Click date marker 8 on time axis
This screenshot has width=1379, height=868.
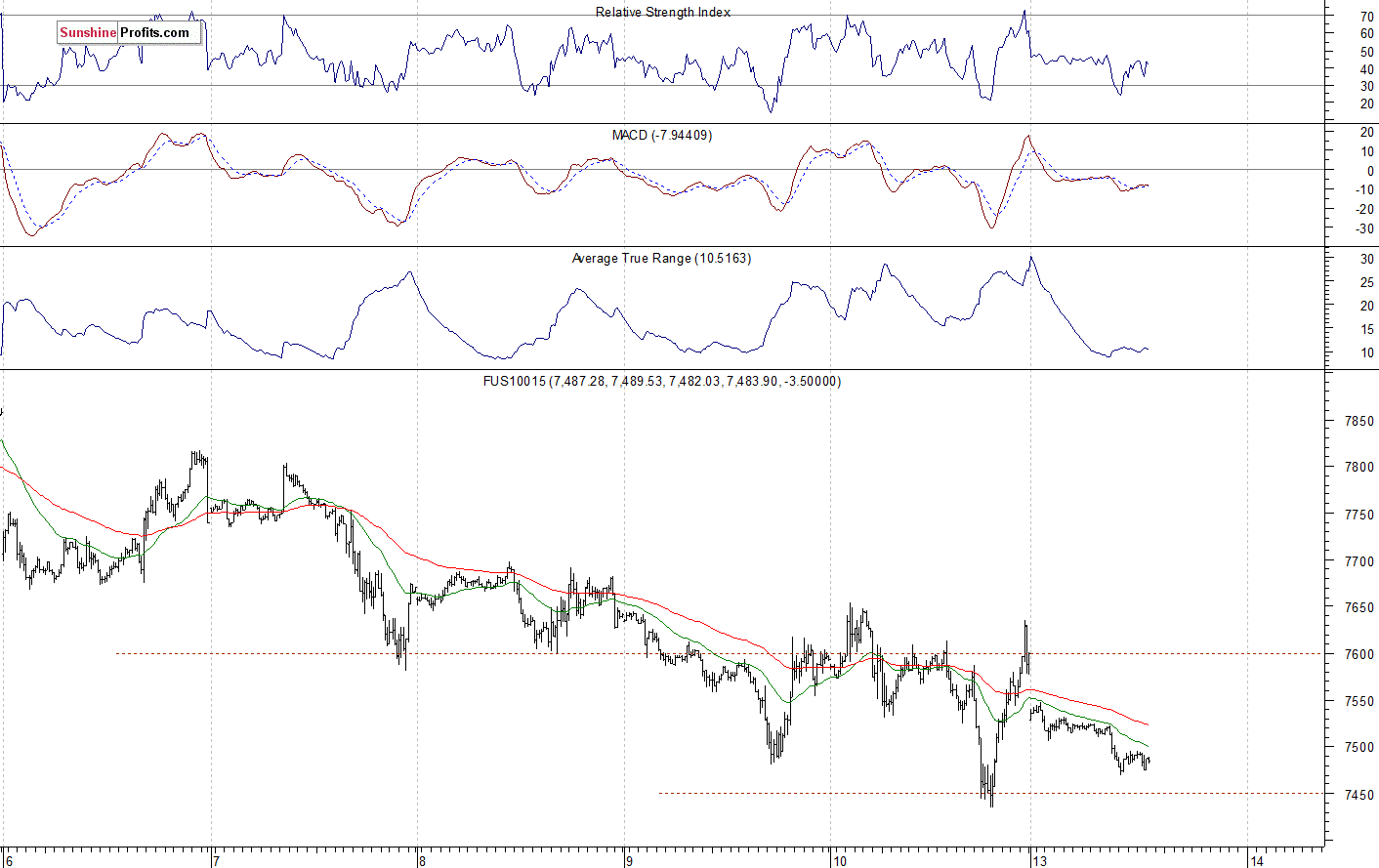[x=422, y=860]
